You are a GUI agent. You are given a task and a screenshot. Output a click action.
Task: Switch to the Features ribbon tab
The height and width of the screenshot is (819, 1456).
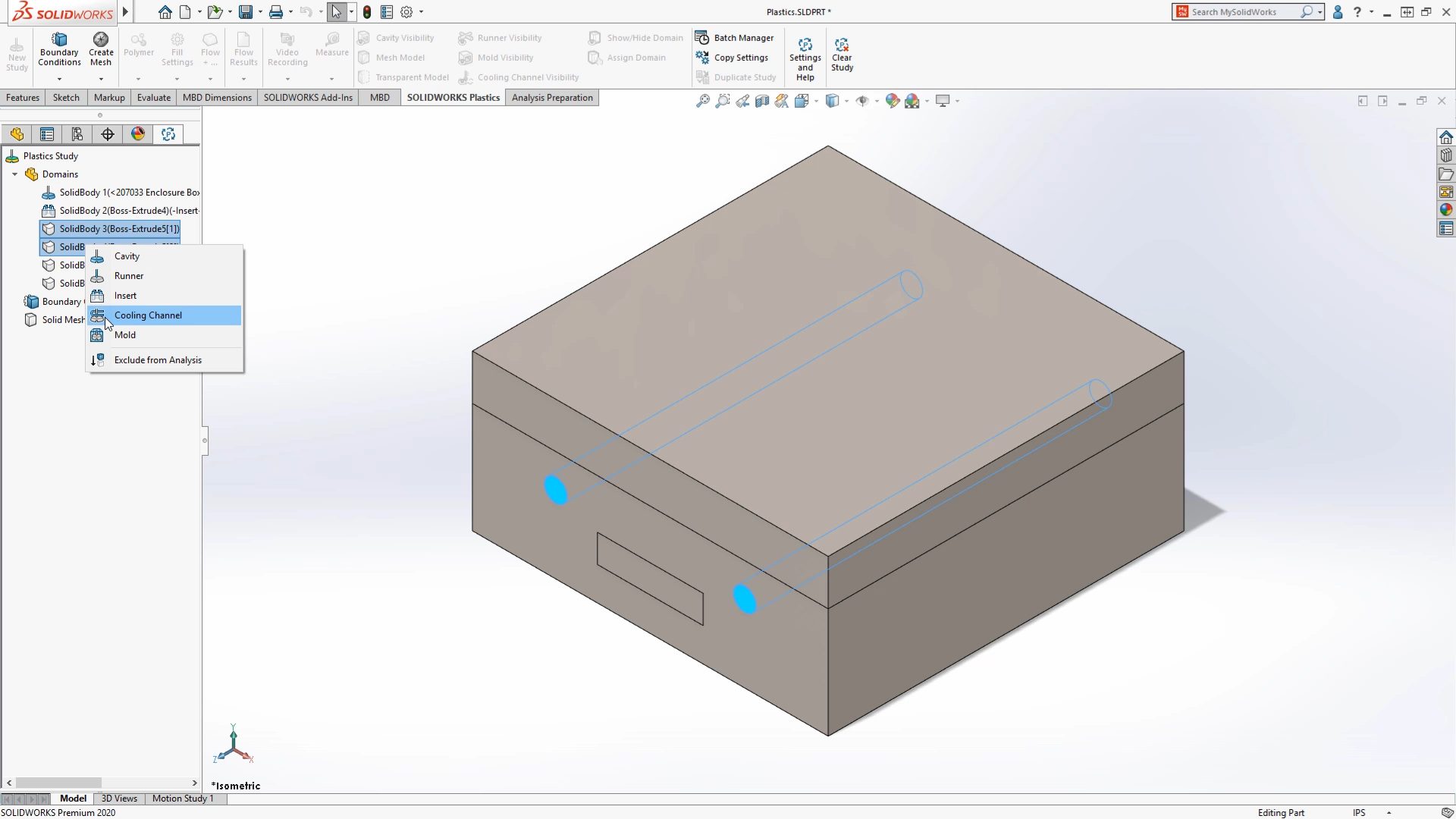23,98
